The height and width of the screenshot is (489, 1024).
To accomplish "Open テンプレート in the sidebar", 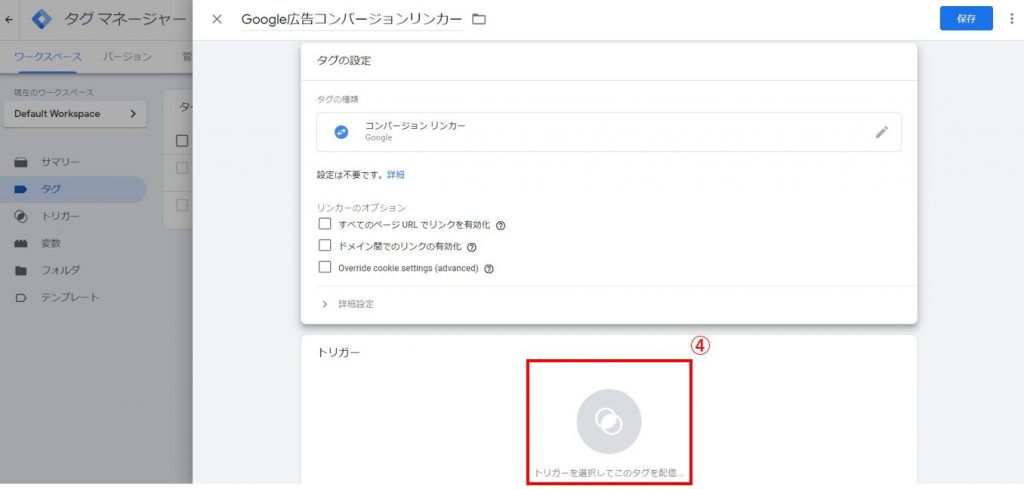I will point(73,297).
